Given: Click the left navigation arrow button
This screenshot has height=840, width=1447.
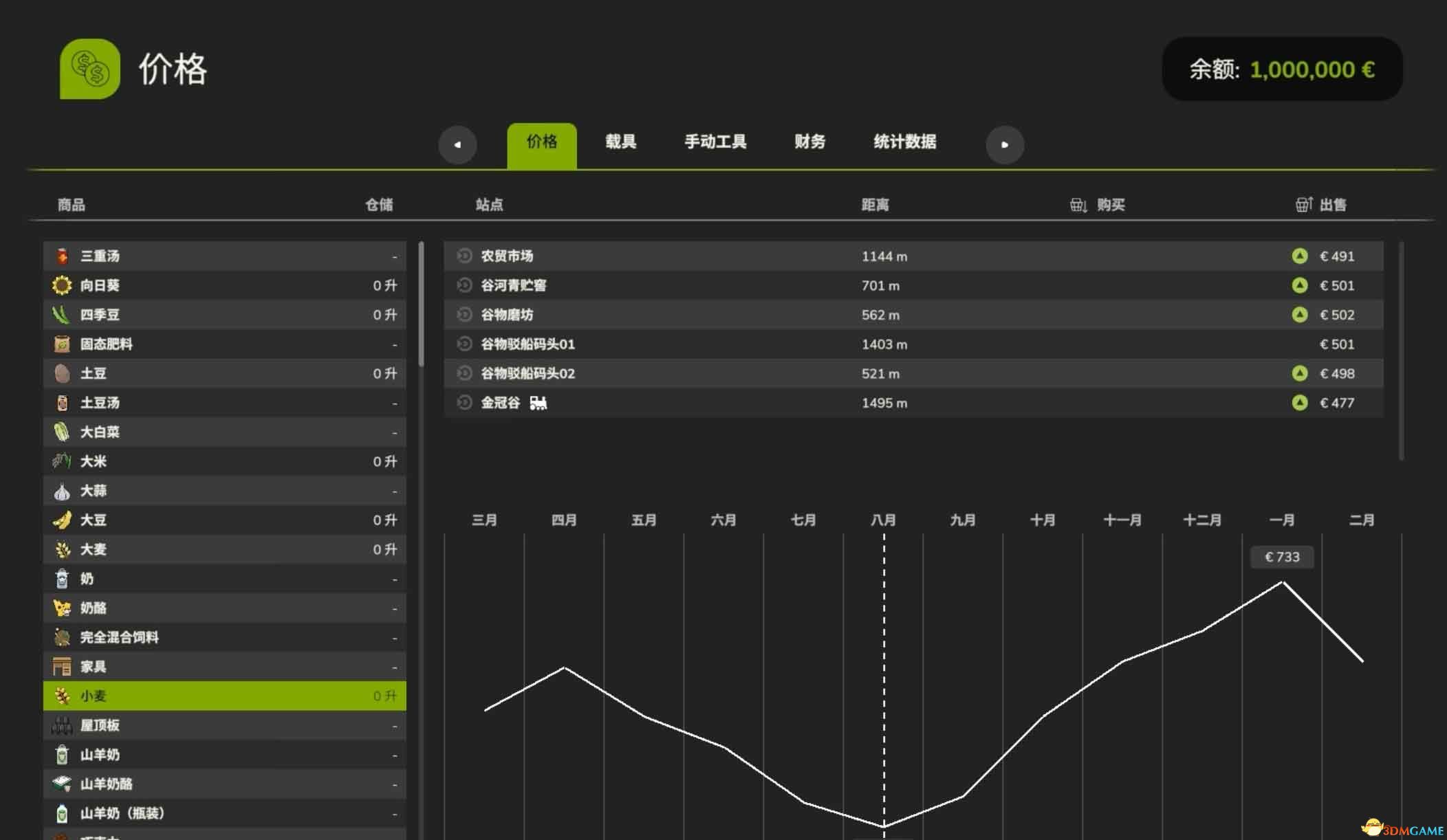Looking at the screenshot, I should (x=457, y=143).
